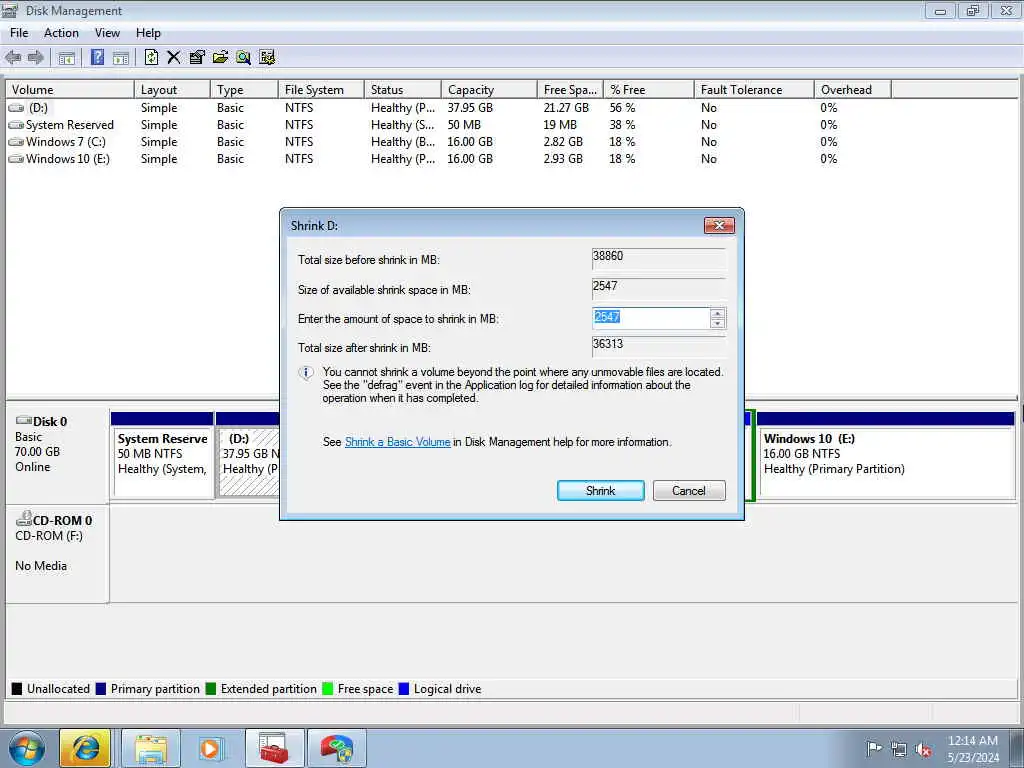Close the Shrink D: dialog with red X
Screen dimensions: 1024x768
719,225
